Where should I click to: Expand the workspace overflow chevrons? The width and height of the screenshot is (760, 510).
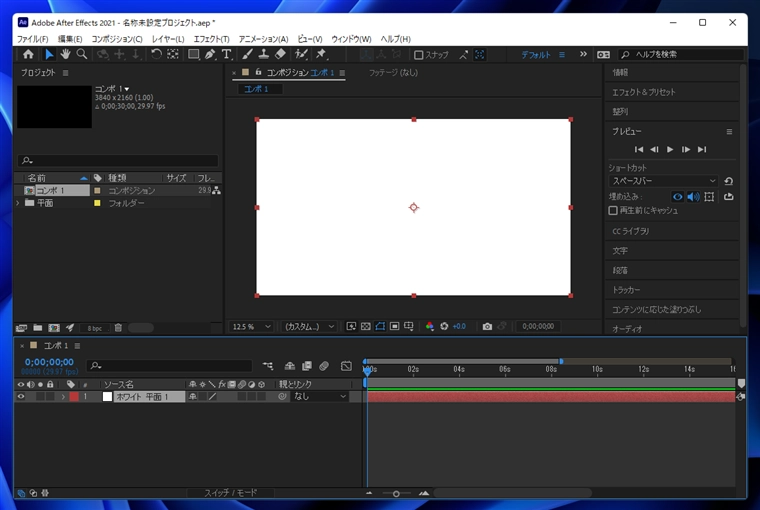click(x=583, y=54)
